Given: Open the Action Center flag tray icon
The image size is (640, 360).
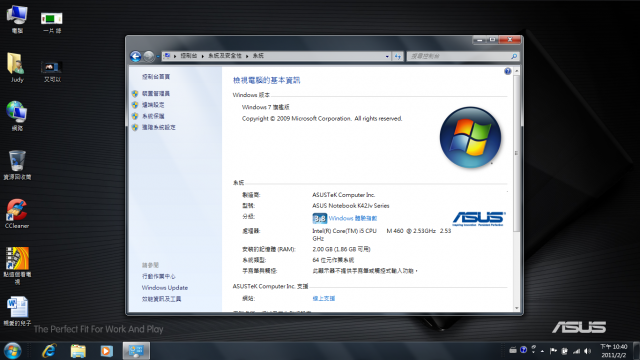Looking at the screenshot, I should pos(553,351).
